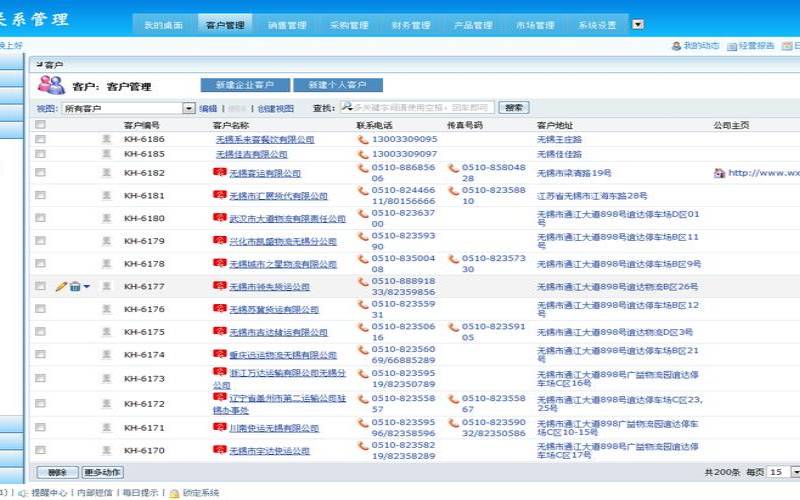This screenshot has height=500, width=800.
Task: Click the red badge icon in row KH-6180
Action: (x=219, y=218)
